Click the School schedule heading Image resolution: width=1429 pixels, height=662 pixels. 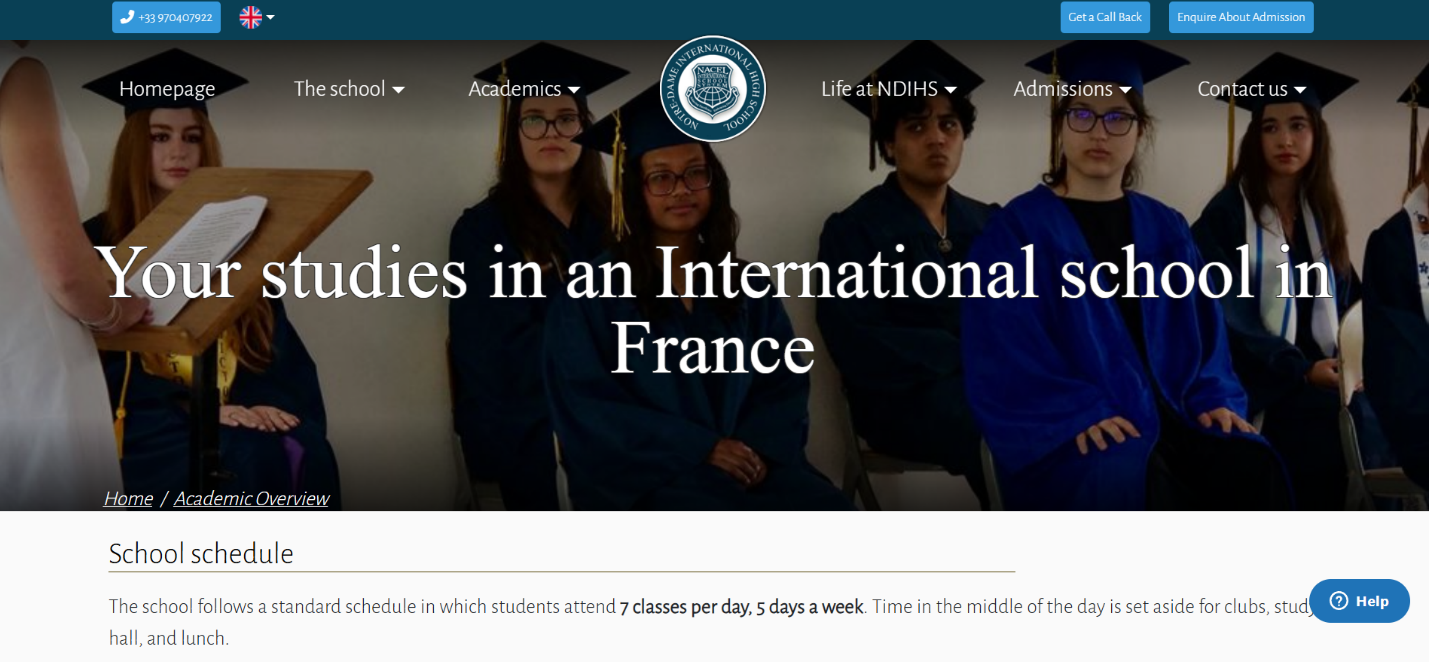tap(201, 553)
